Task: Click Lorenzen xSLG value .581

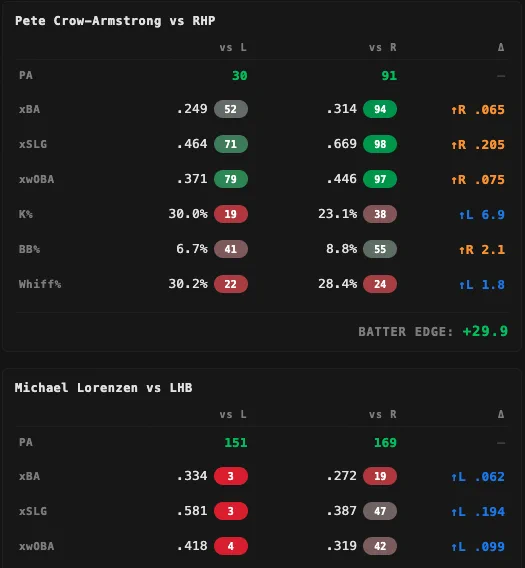Action: point(192,511)
